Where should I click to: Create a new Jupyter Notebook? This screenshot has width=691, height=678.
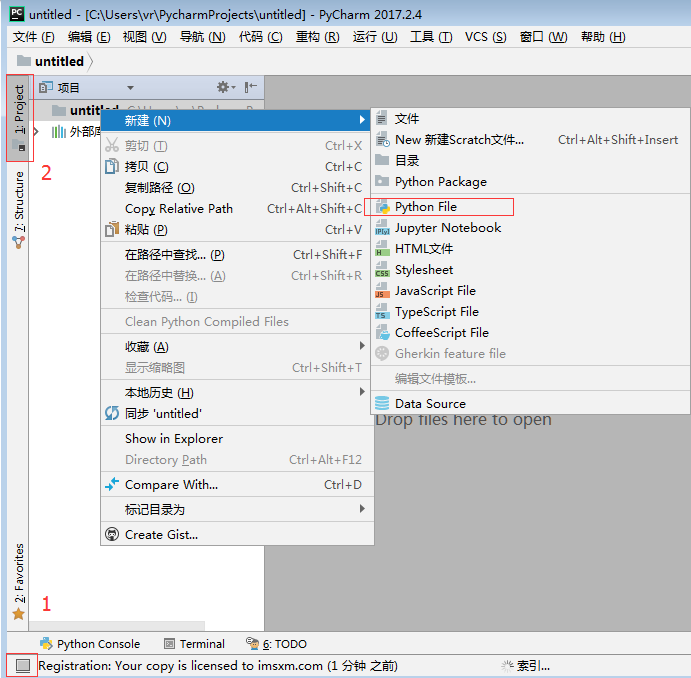pyautogui.click(x=530, y=228)
